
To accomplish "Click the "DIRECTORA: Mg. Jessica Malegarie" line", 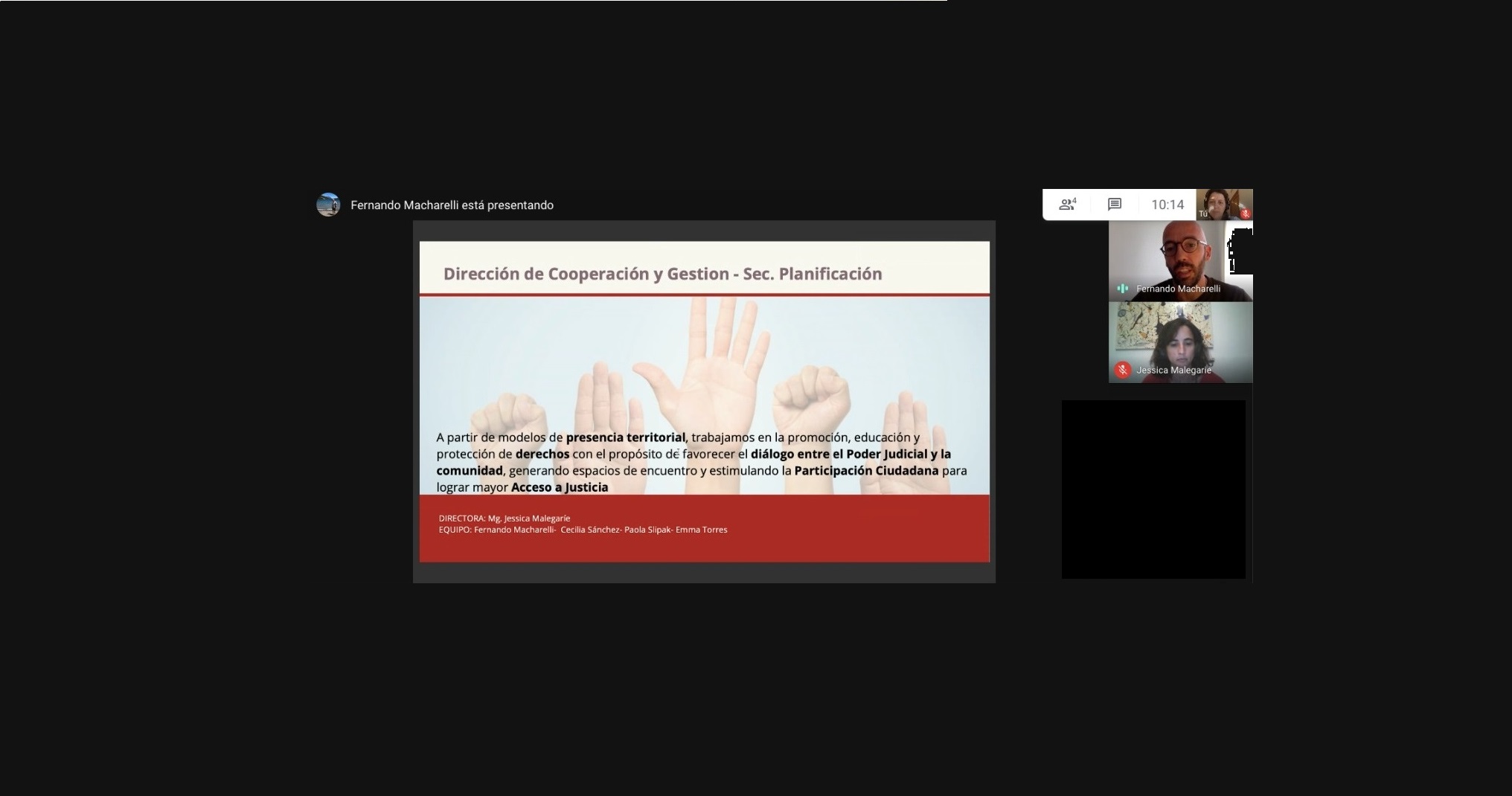I will point(504,519).
